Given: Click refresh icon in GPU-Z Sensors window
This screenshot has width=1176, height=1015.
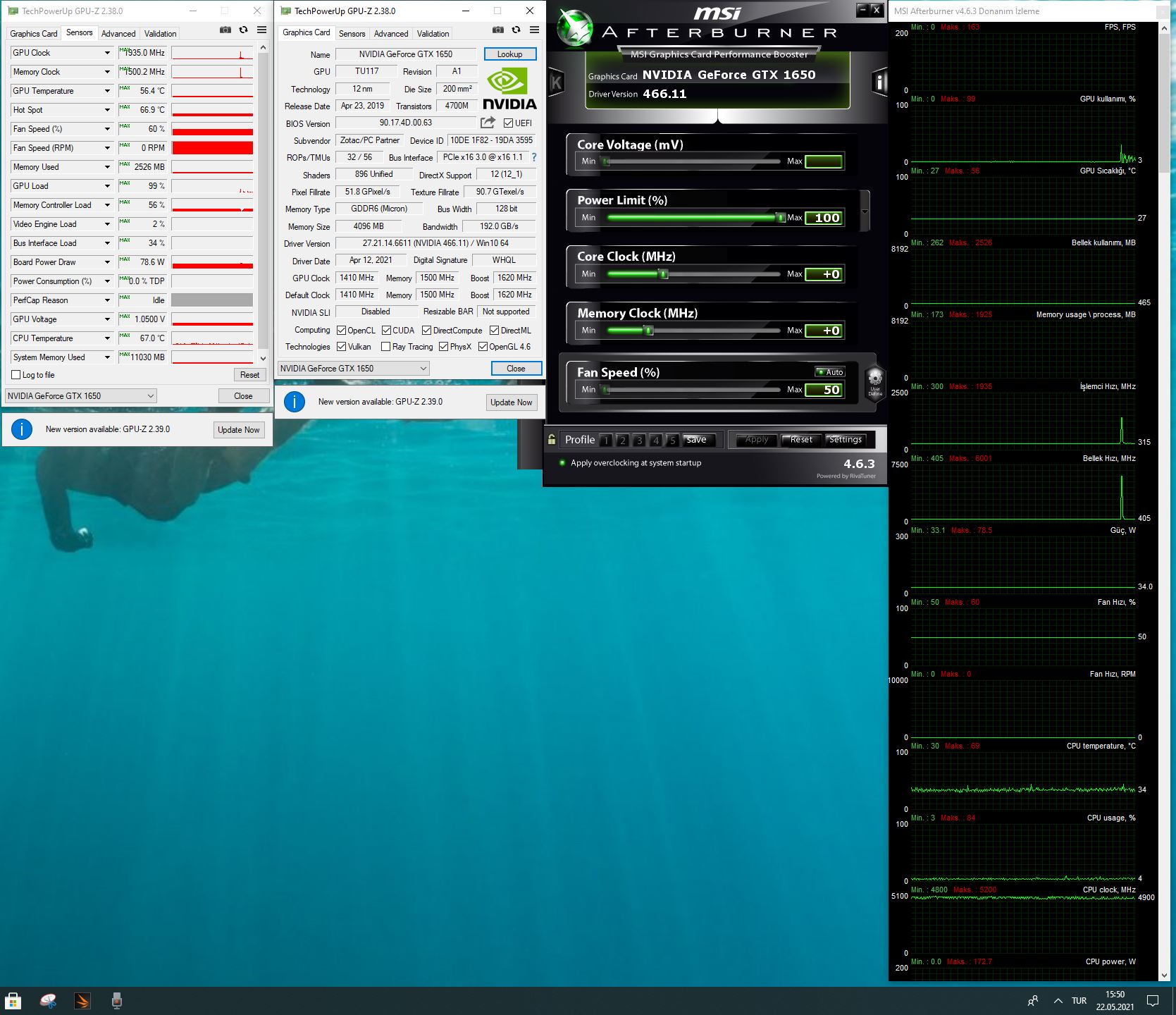Looking at the screenshot, I should (x=244, y=30).
